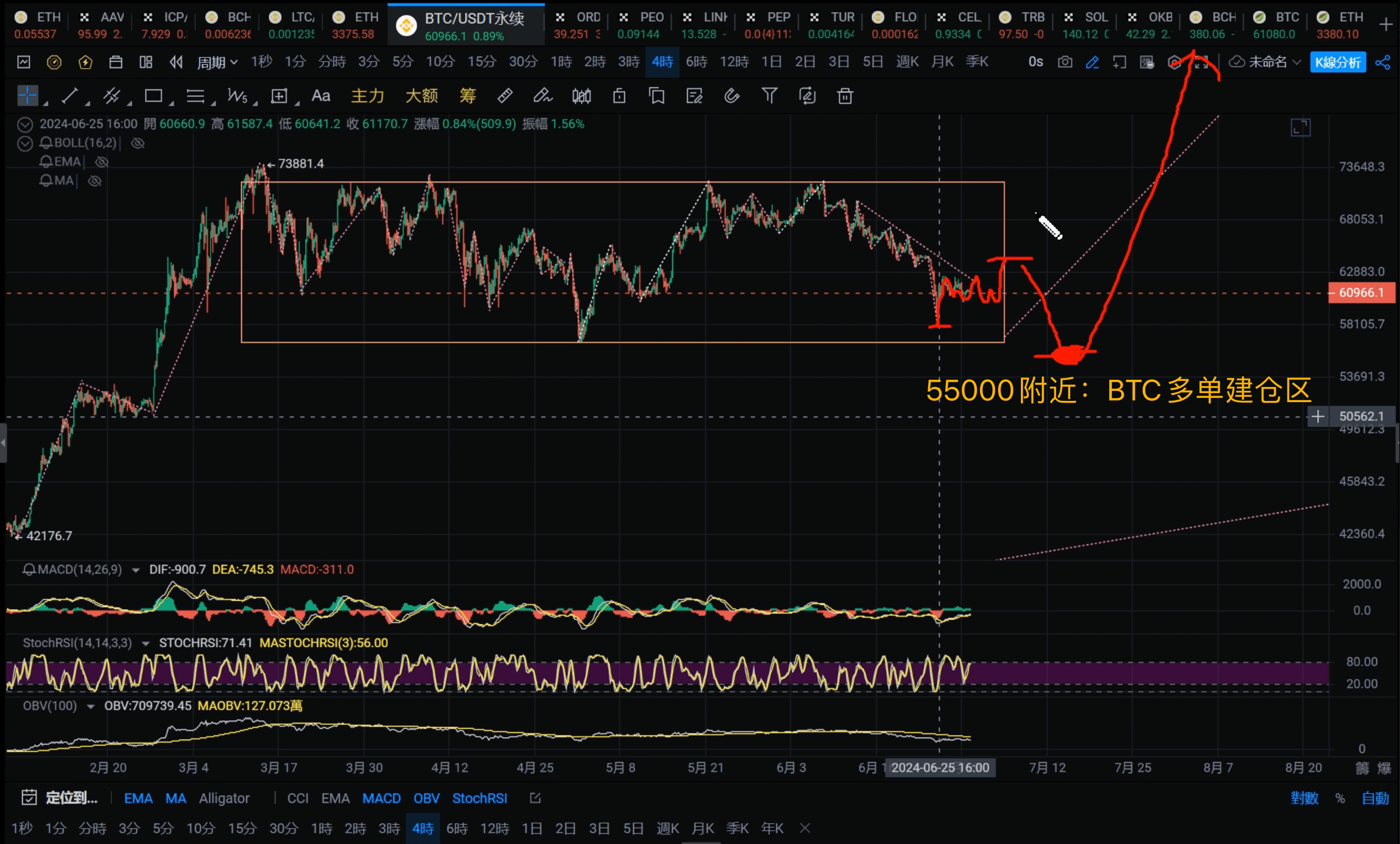Switch to the 週K timeframe in the top bar
This screenshot has height=844, width=1400.
(x=907, y=61)
